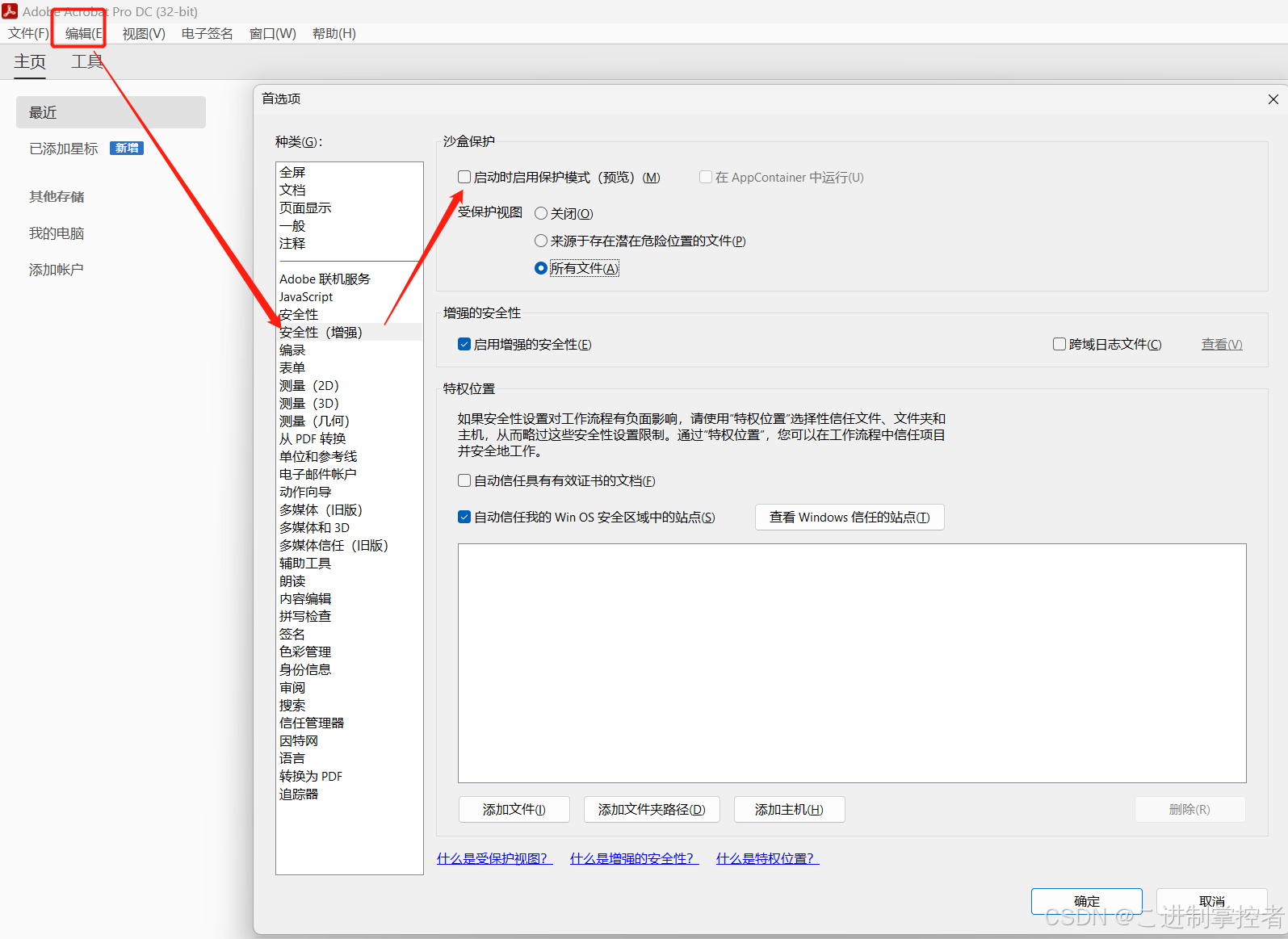Select 表单 category in list
This screenshot has width=1288, height=939.
pos(349,367)
